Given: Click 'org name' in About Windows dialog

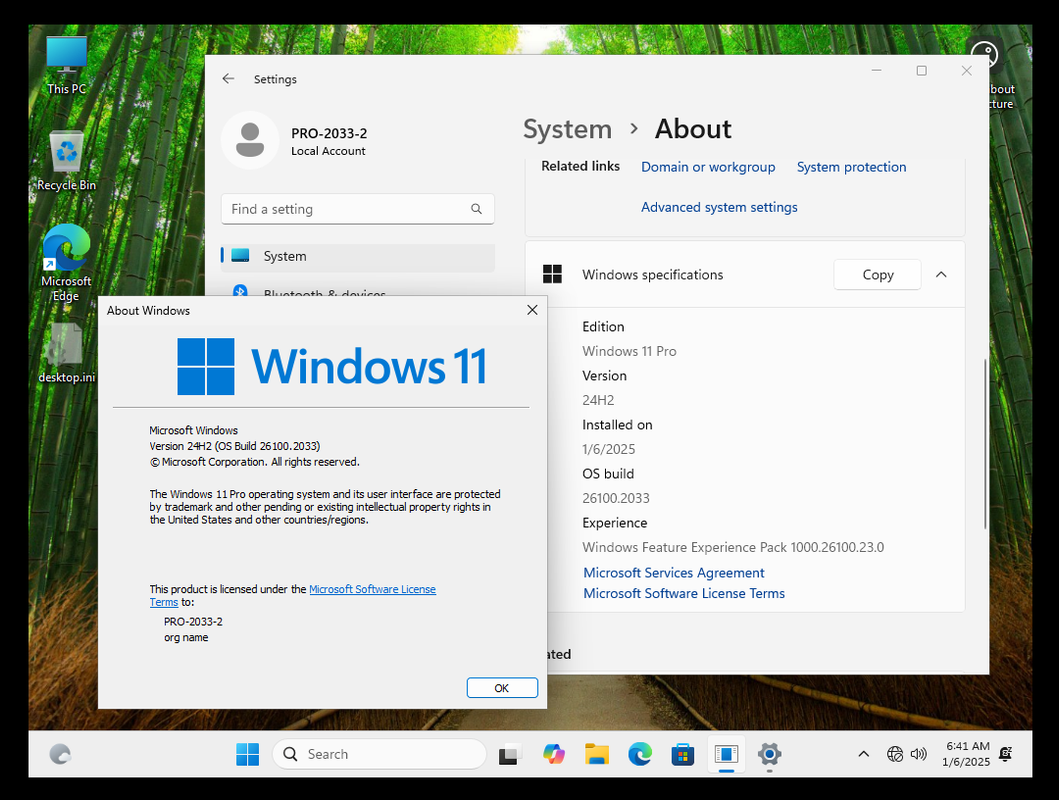Looking at the screenshot, I should pyautogui.click(x=186, y=637).
